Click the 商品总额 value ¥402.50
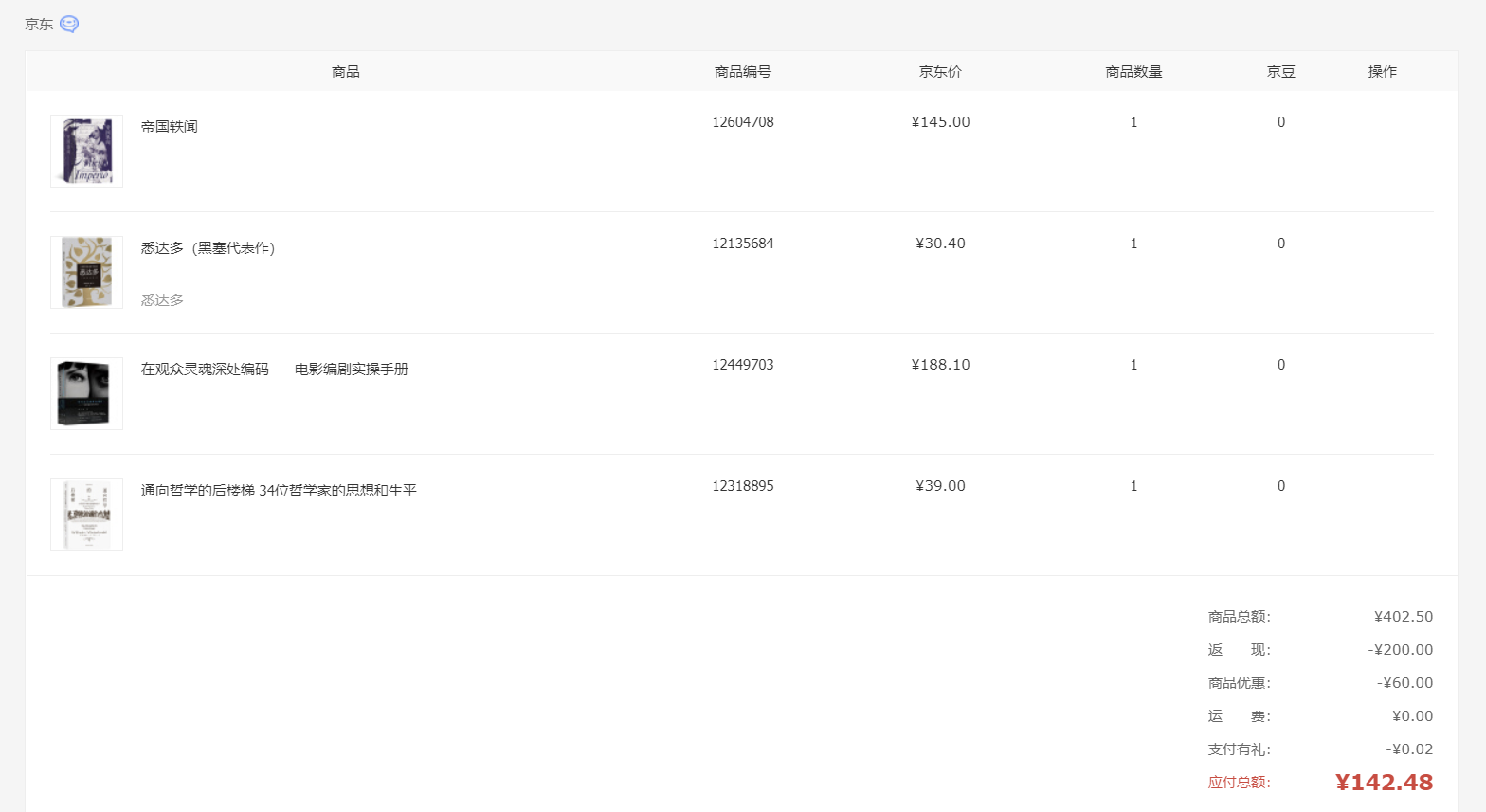 (1404, 617)
